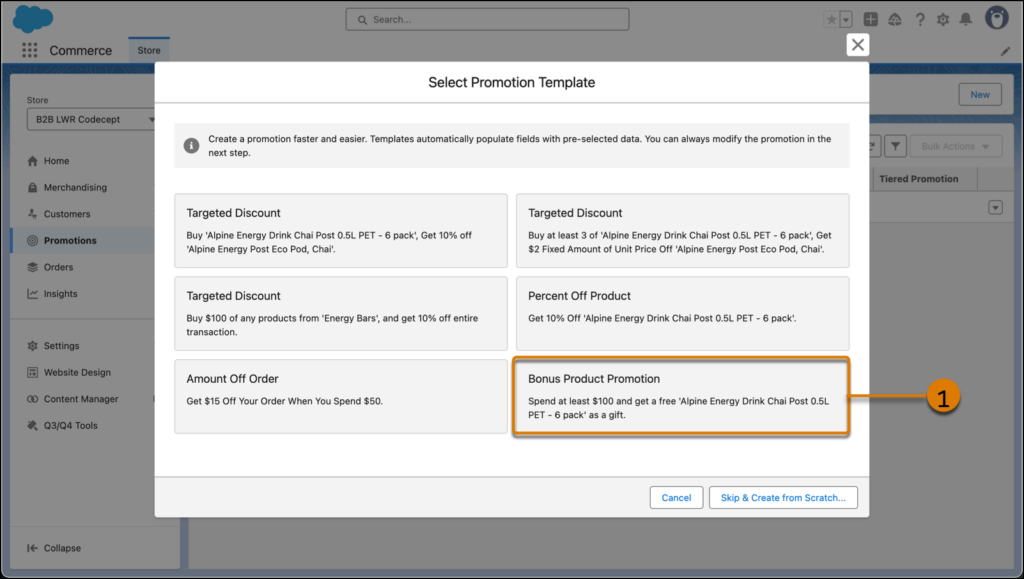
Task: Open the Bulk Actions dropdown
Action: pos(955,146)
